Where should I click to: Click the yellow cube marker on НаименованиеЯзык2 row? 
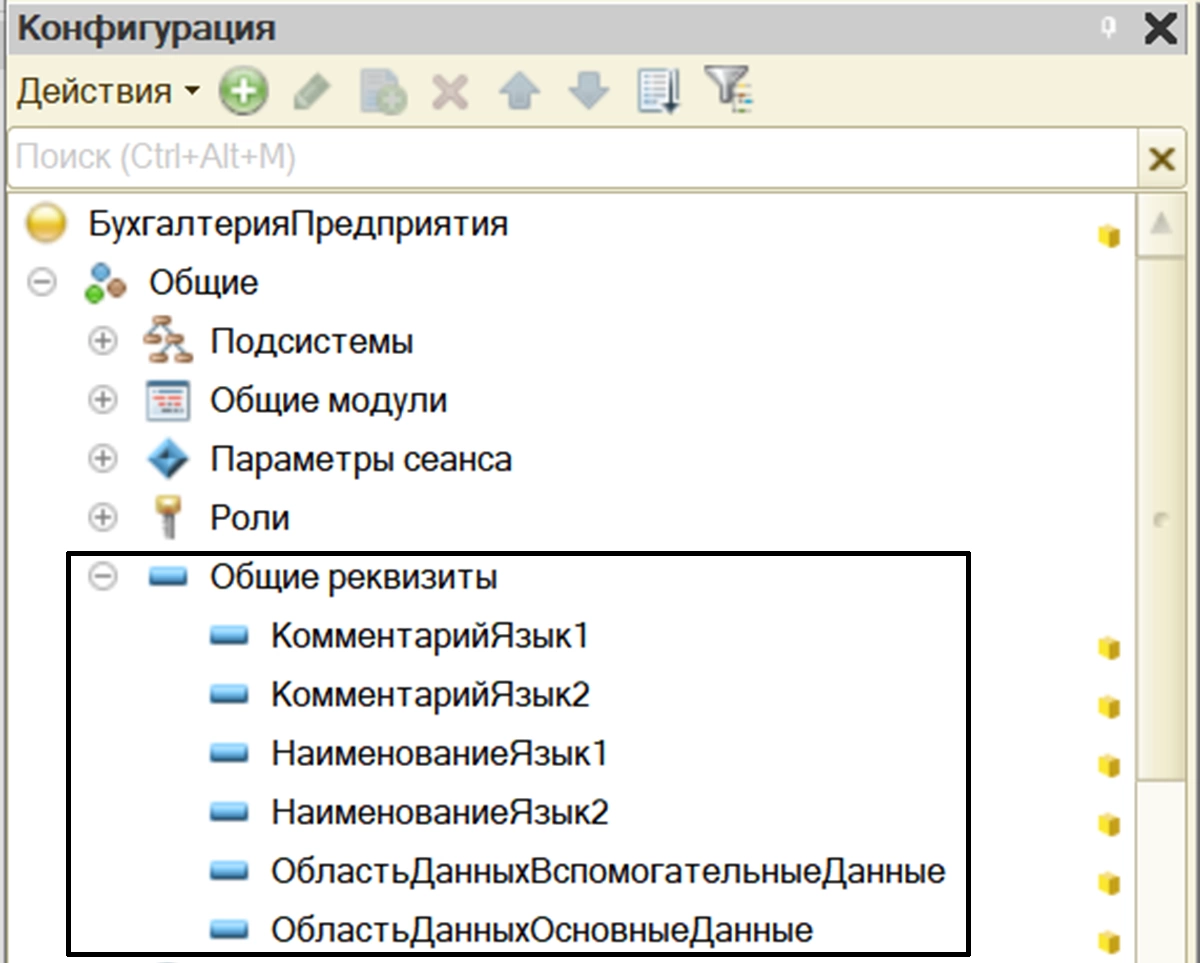coord(1108,826)
